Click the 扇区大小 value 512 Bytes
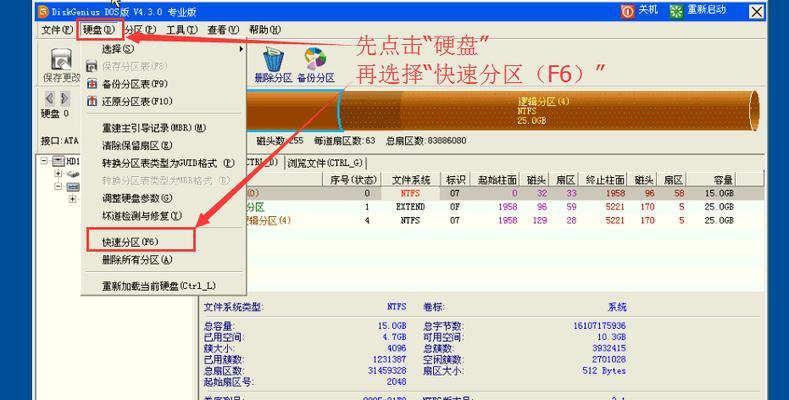This screenshot has width=789, height=400. point(604,371)
